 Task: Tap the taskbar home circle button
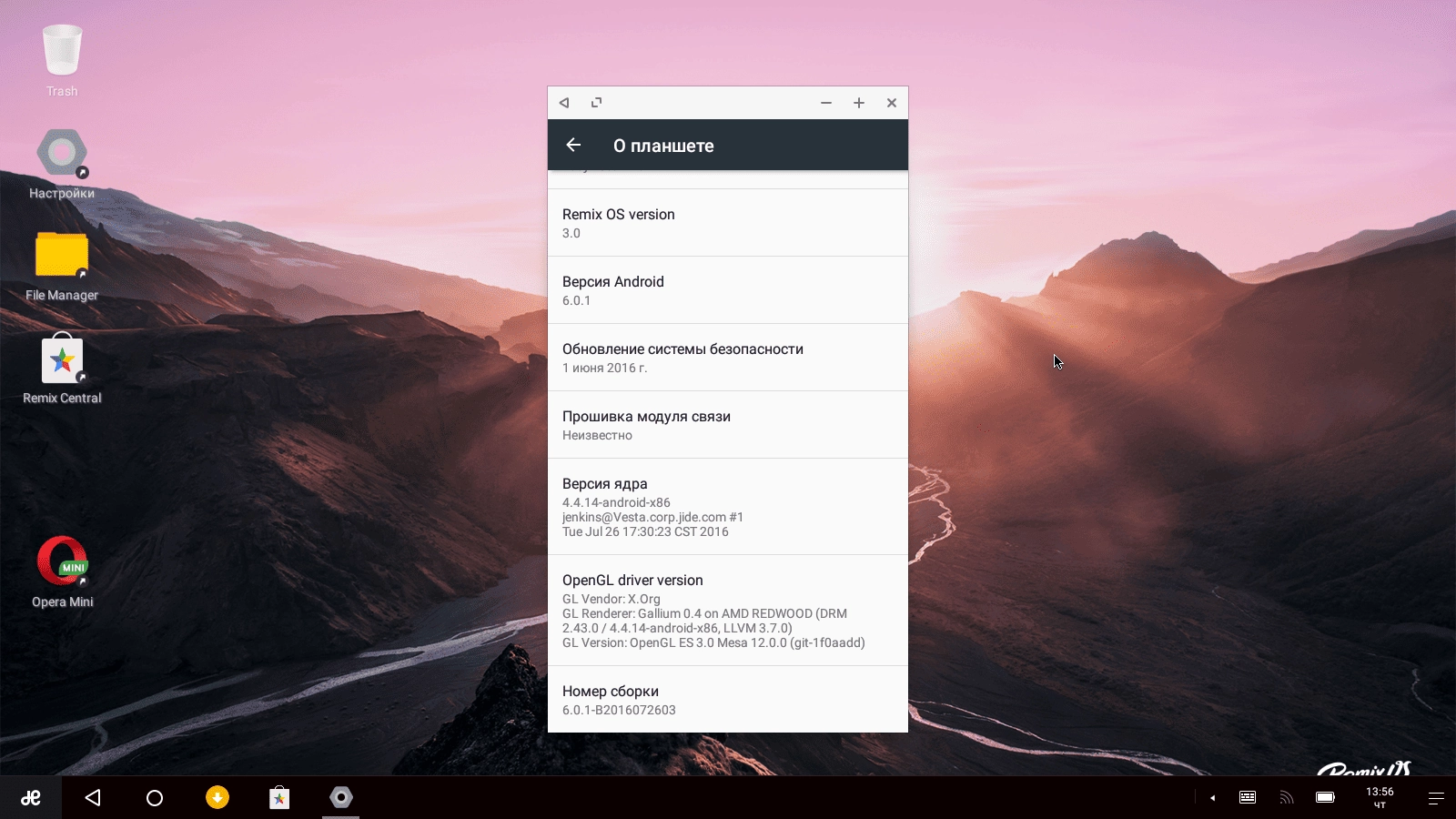click(155, 798)
